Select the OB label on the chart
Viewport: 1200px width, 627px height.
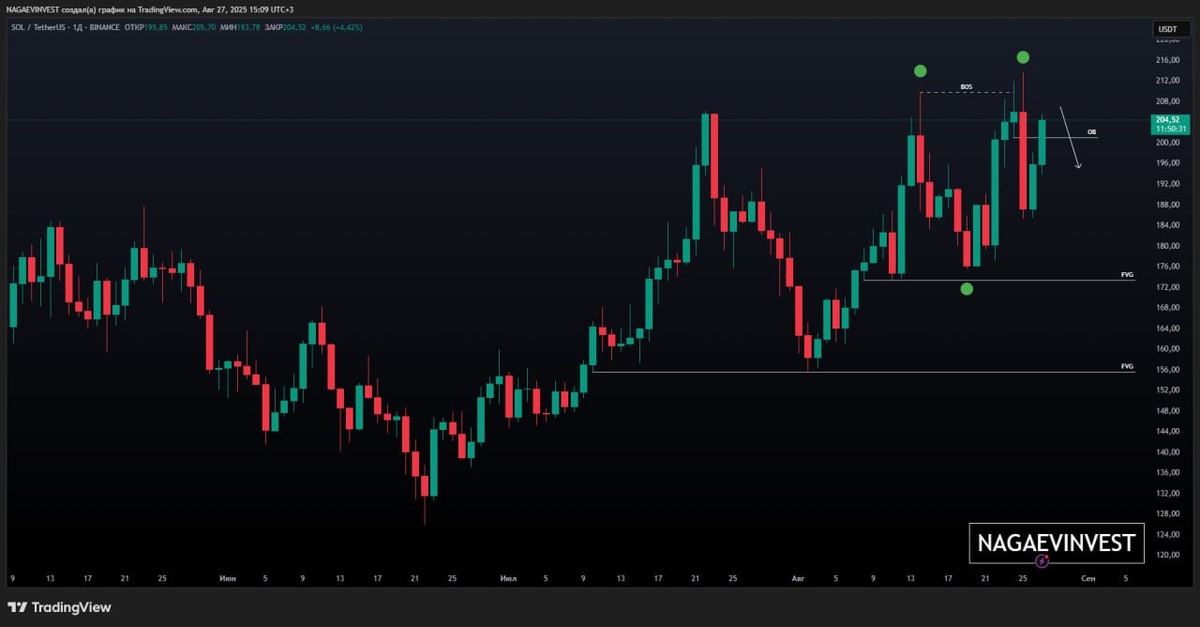pyautogui.click(x=1091, y=132)
